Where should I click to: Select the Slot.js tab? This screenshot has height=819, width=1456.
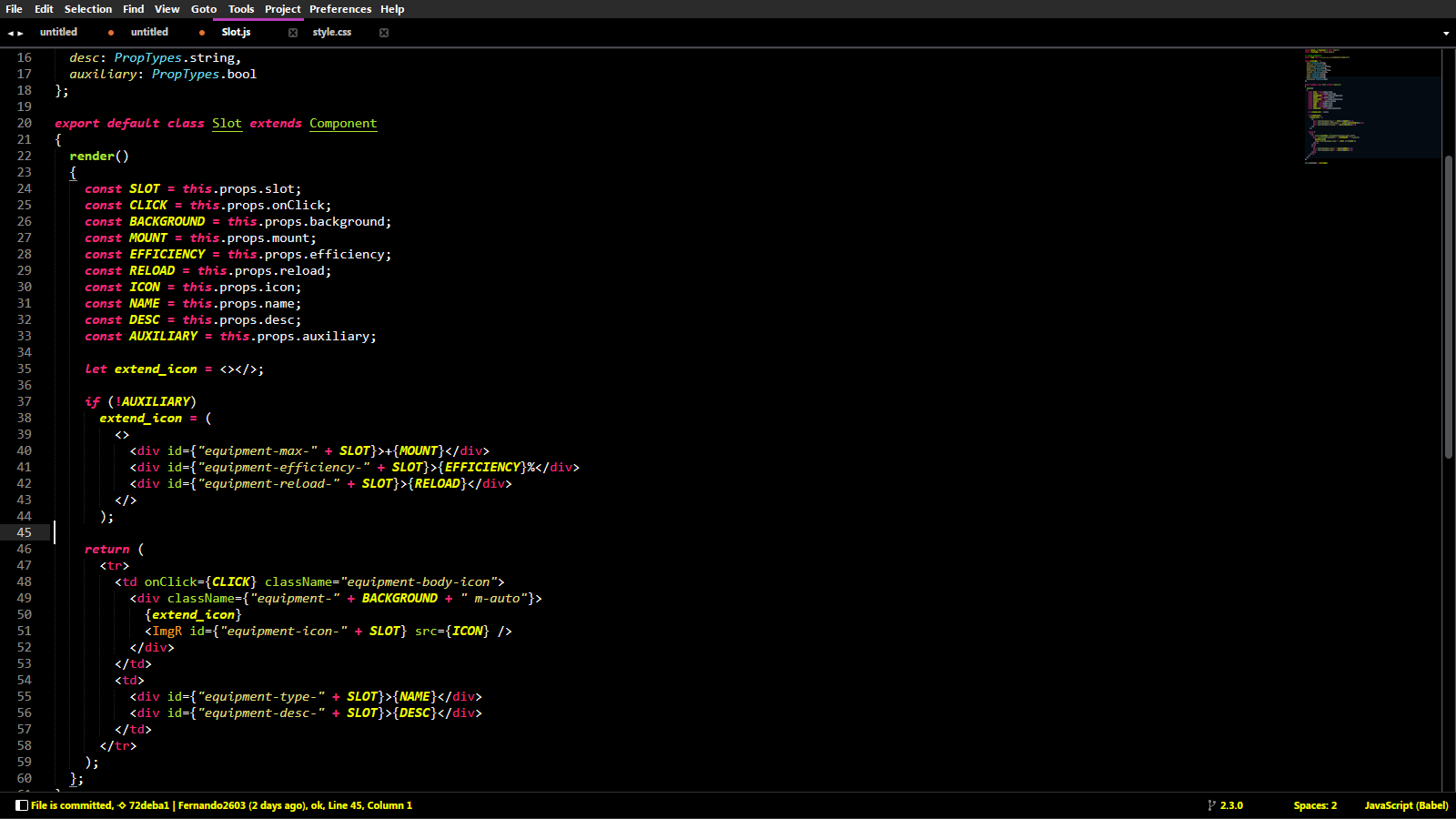236,32
